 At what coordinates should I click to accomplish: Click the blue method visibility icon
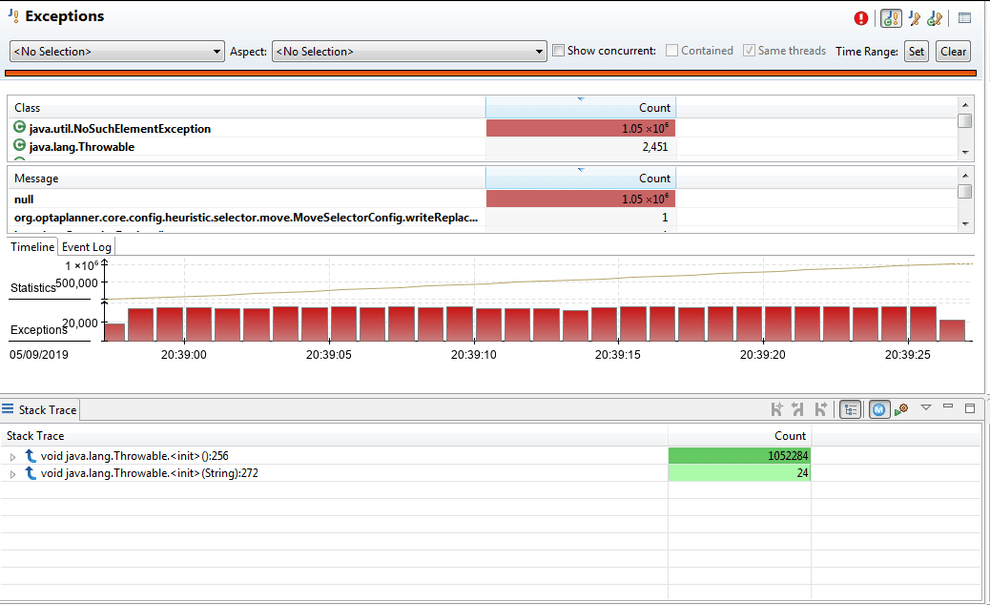click(x=879, y=408)
